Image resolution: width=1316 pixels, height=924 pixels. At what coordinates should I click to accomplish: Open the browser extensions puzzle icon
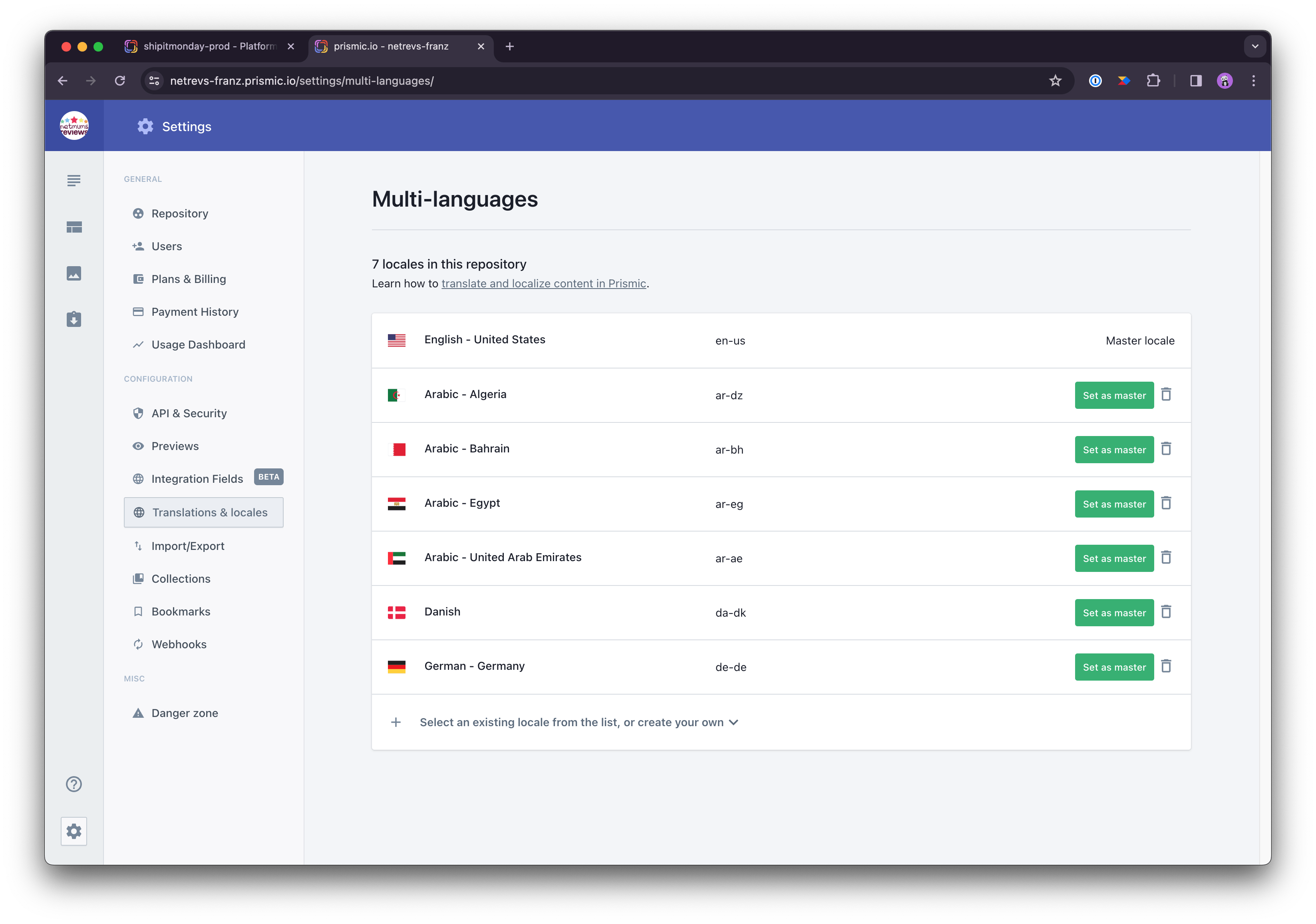coord(1153,81)
